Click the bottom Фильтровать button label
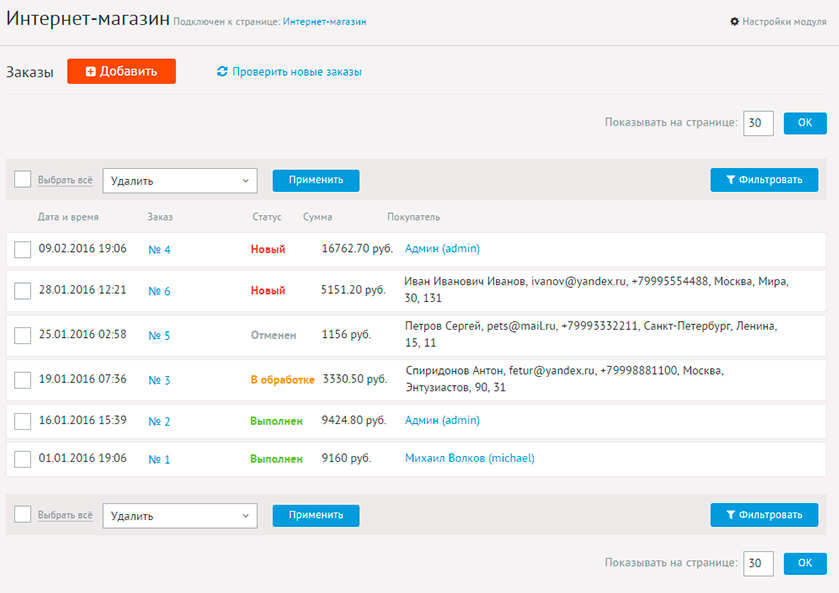839x593 pixels. point(771,515)
